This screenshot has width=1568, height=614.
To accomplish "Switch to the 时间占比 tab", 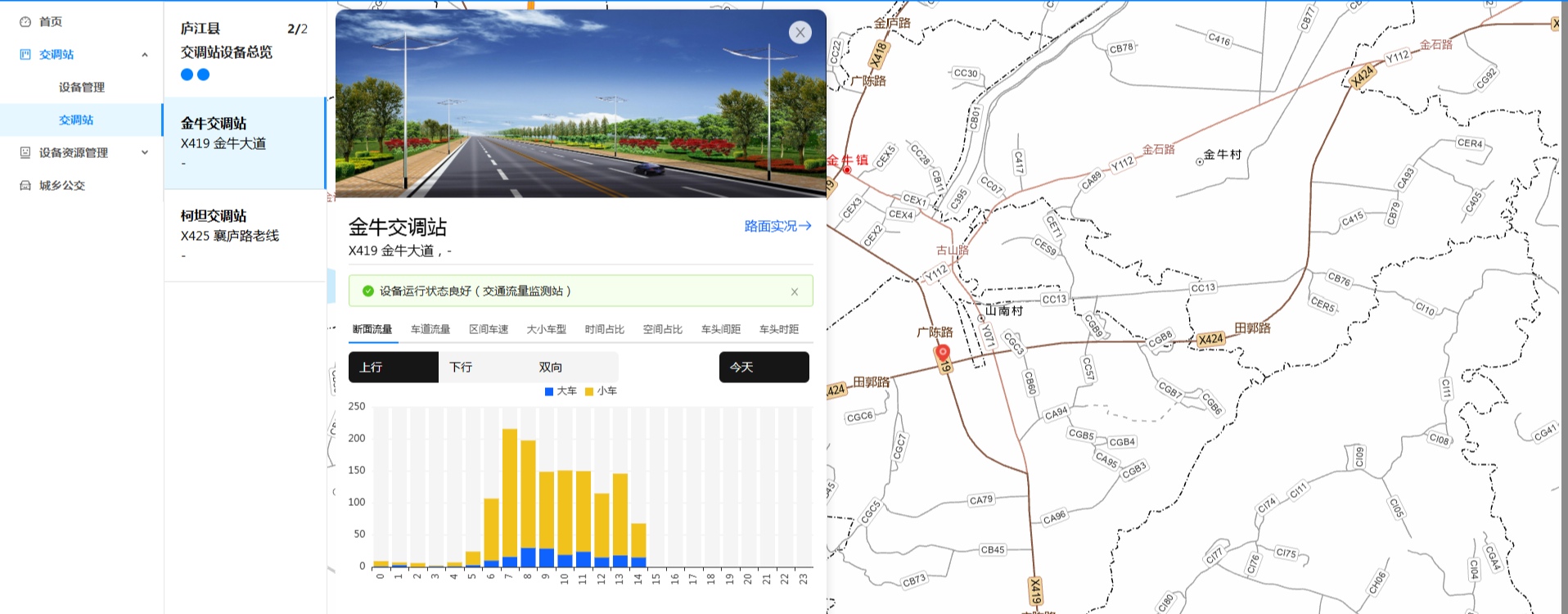I will pos(605,329).
